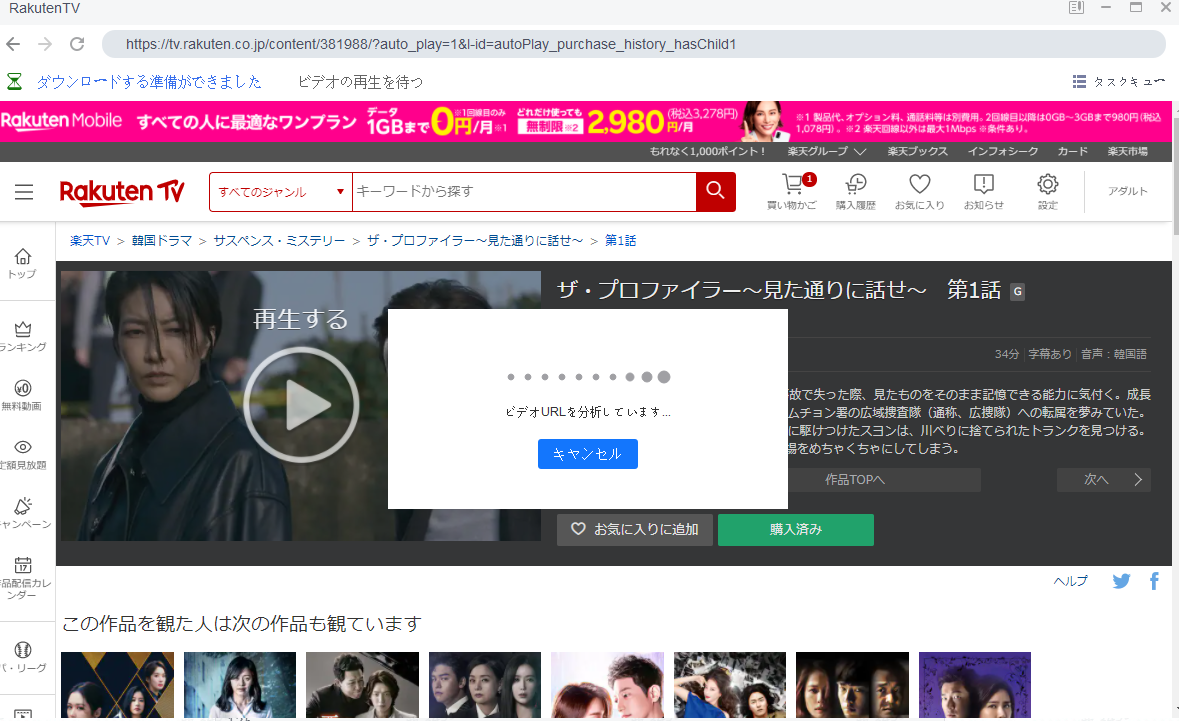Open the すべてのジャンル genre dropdown
This screenshot has height=721, width=1179.
click(281, 192)
